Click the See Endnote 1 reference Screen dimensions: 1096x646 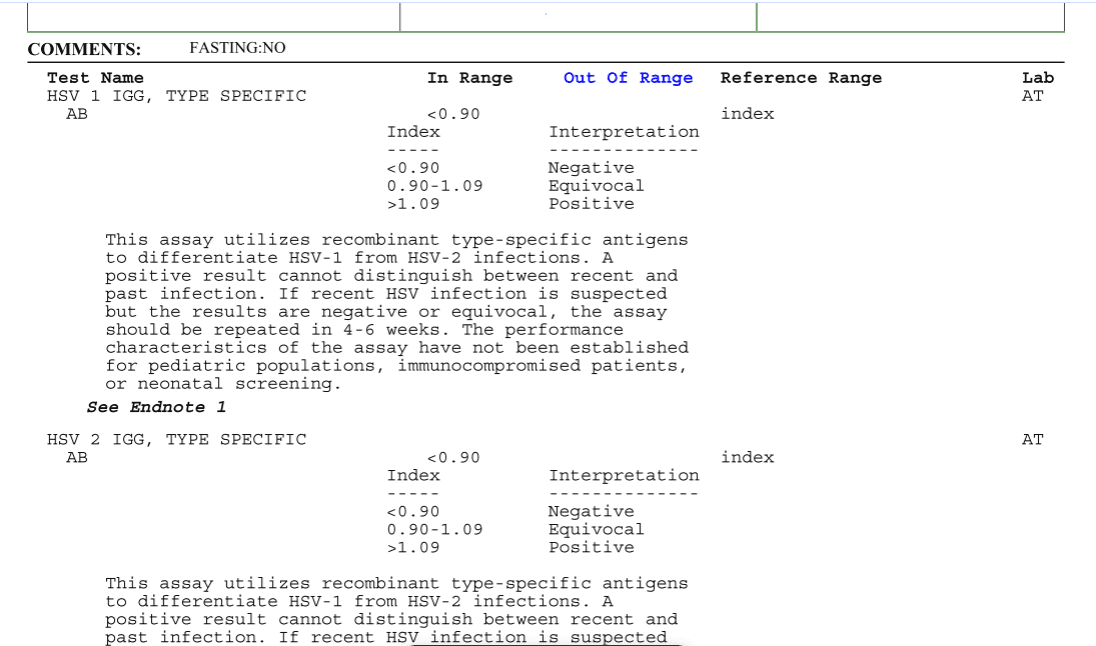point(157,407)
